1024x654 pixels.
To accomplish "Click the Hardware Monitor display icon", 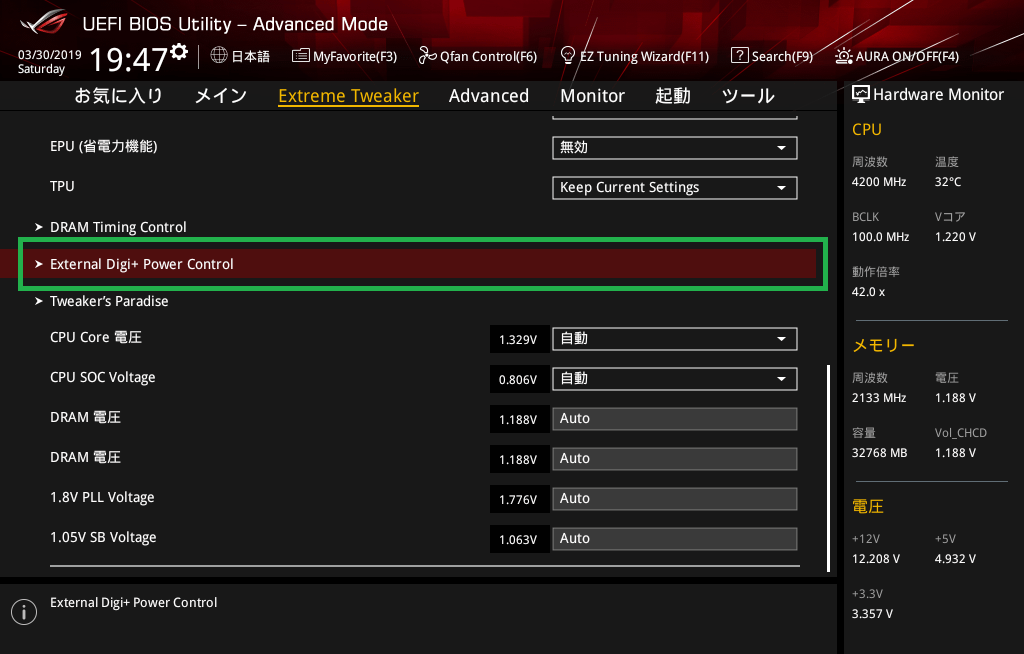I will (861, 95).
